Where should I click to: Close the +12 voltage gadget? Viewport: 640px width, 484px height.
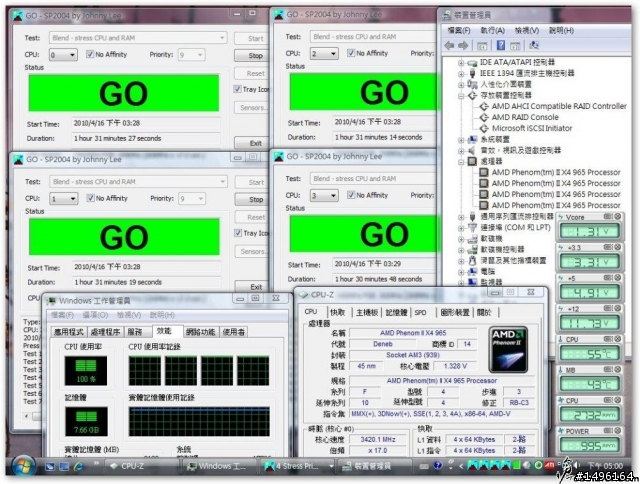point(618,308)
